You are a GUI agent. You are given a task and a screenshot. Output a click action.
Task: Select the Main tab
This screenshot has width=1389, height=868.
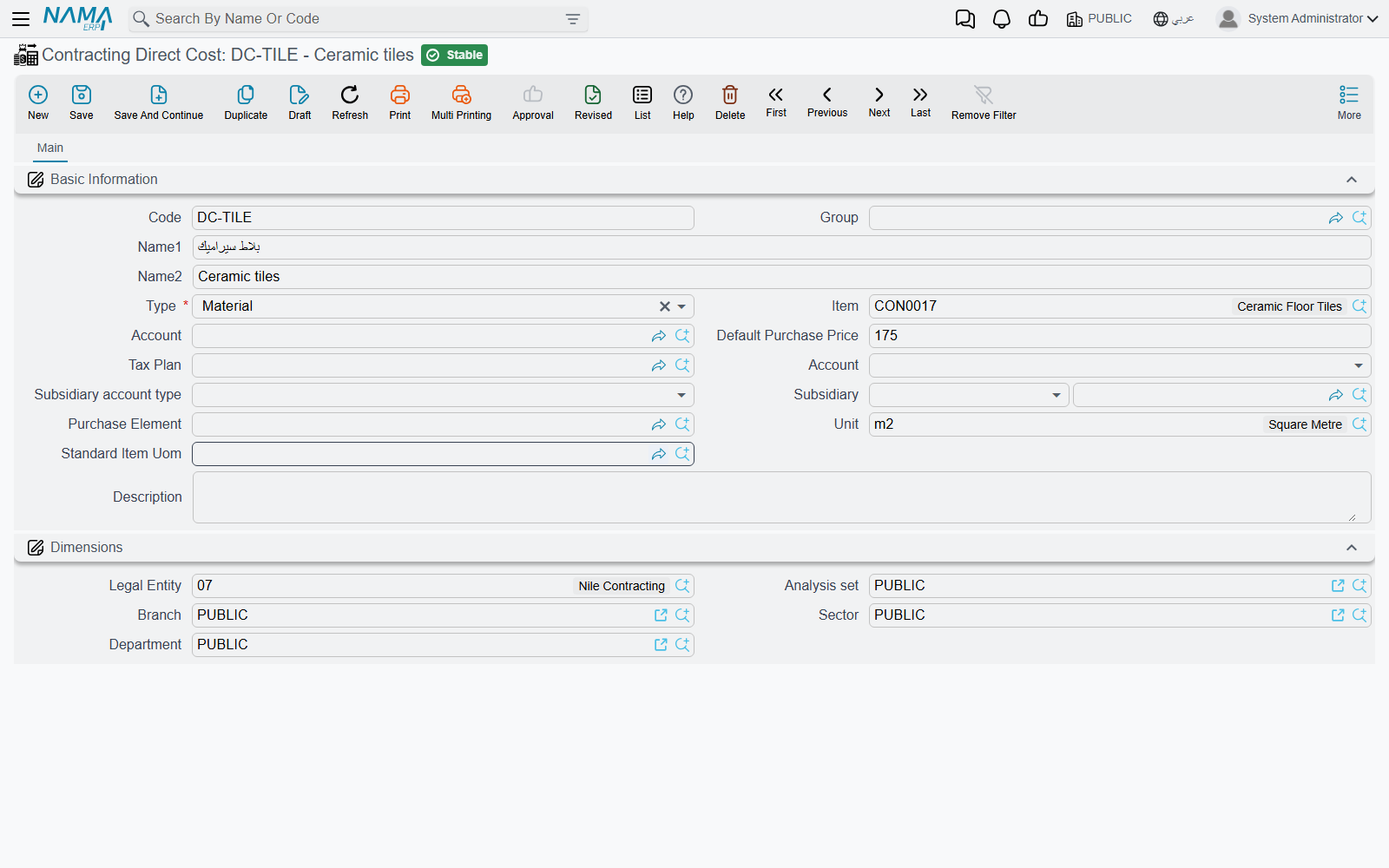pos(50,148)
